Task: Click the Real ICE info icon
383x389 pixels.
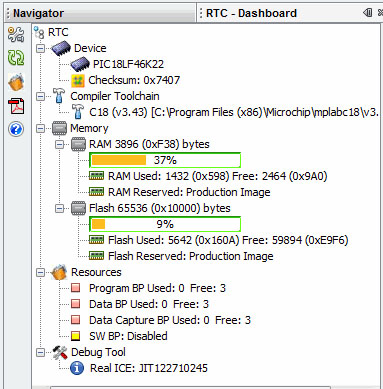Action: [x=77, y=368]
